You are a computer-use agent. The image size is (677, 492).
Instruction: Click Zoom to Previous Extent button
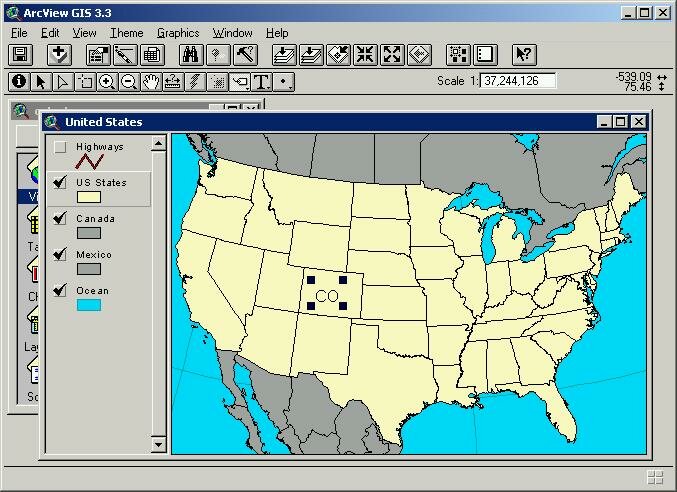[x=419, y=55]
